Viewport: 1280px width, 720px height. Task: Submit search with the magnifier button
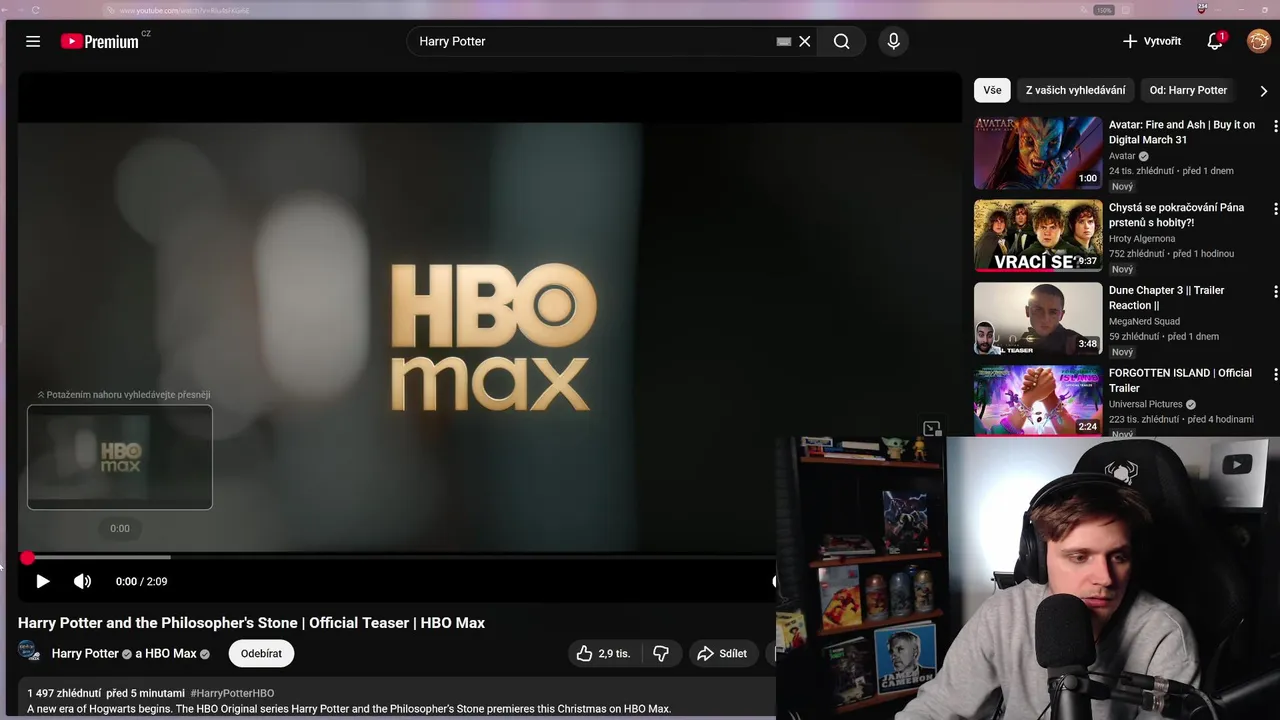point(842,41)
